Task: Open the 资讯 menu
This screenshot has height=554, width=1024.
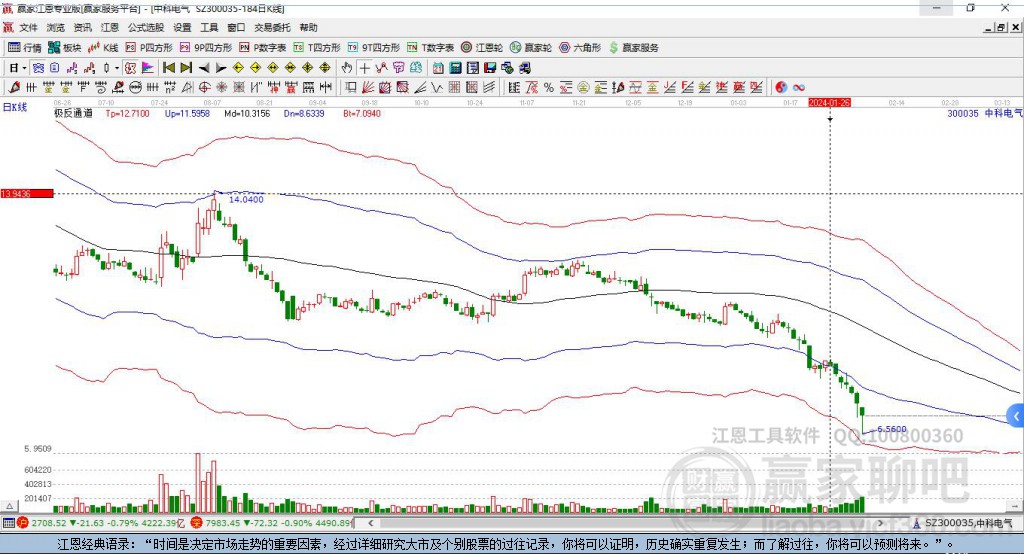Action: (x=82, y=27)
